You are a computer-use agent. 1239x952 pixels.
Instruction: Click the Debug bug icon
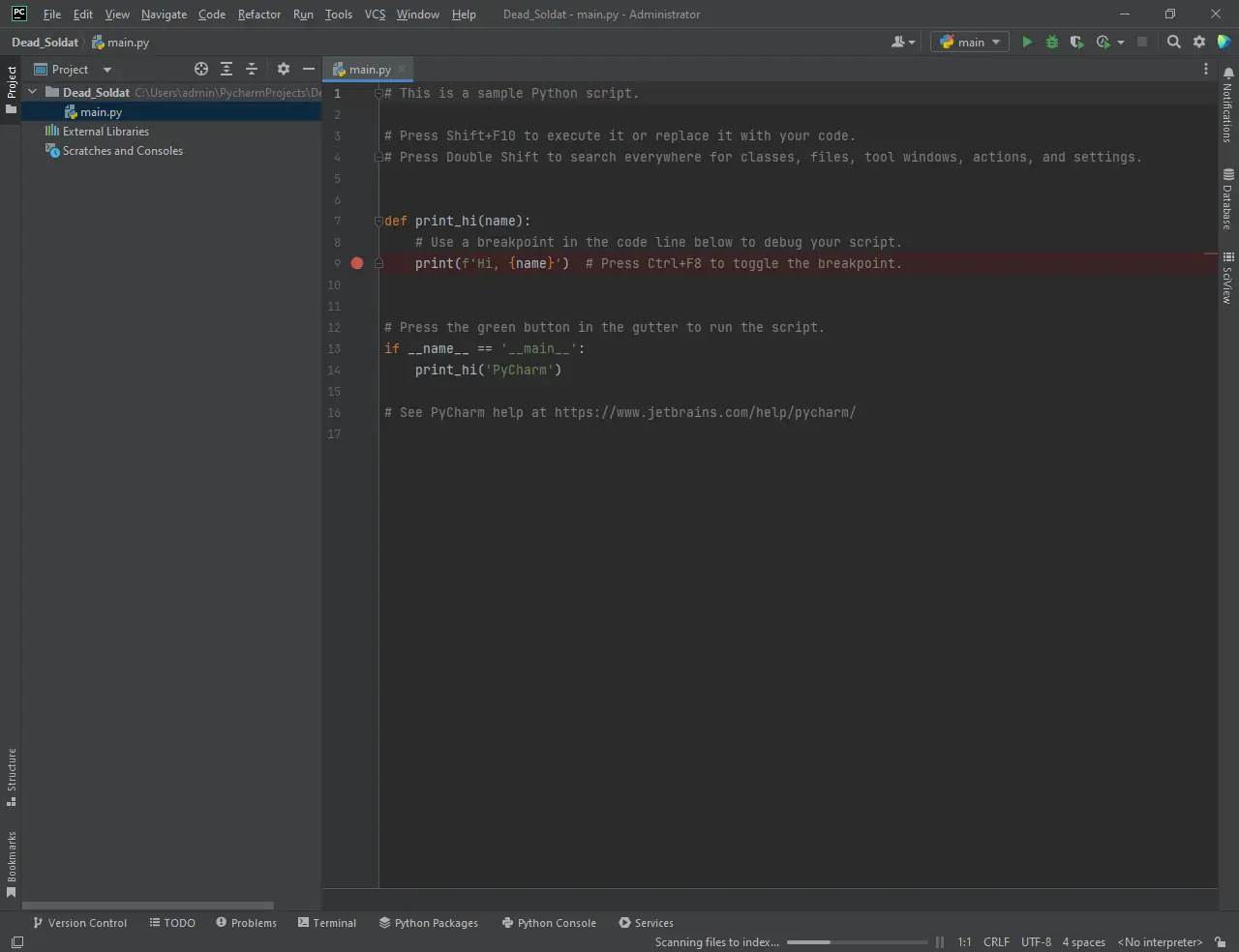pyautogui.click(x=1052, y=42)
